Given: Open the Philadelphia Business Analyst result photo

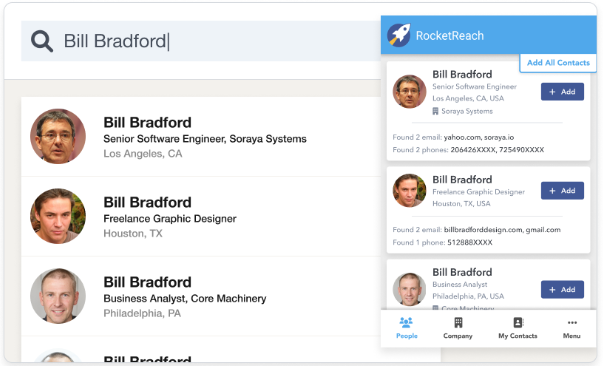Looking at the screenshot, I should (58, 296).
